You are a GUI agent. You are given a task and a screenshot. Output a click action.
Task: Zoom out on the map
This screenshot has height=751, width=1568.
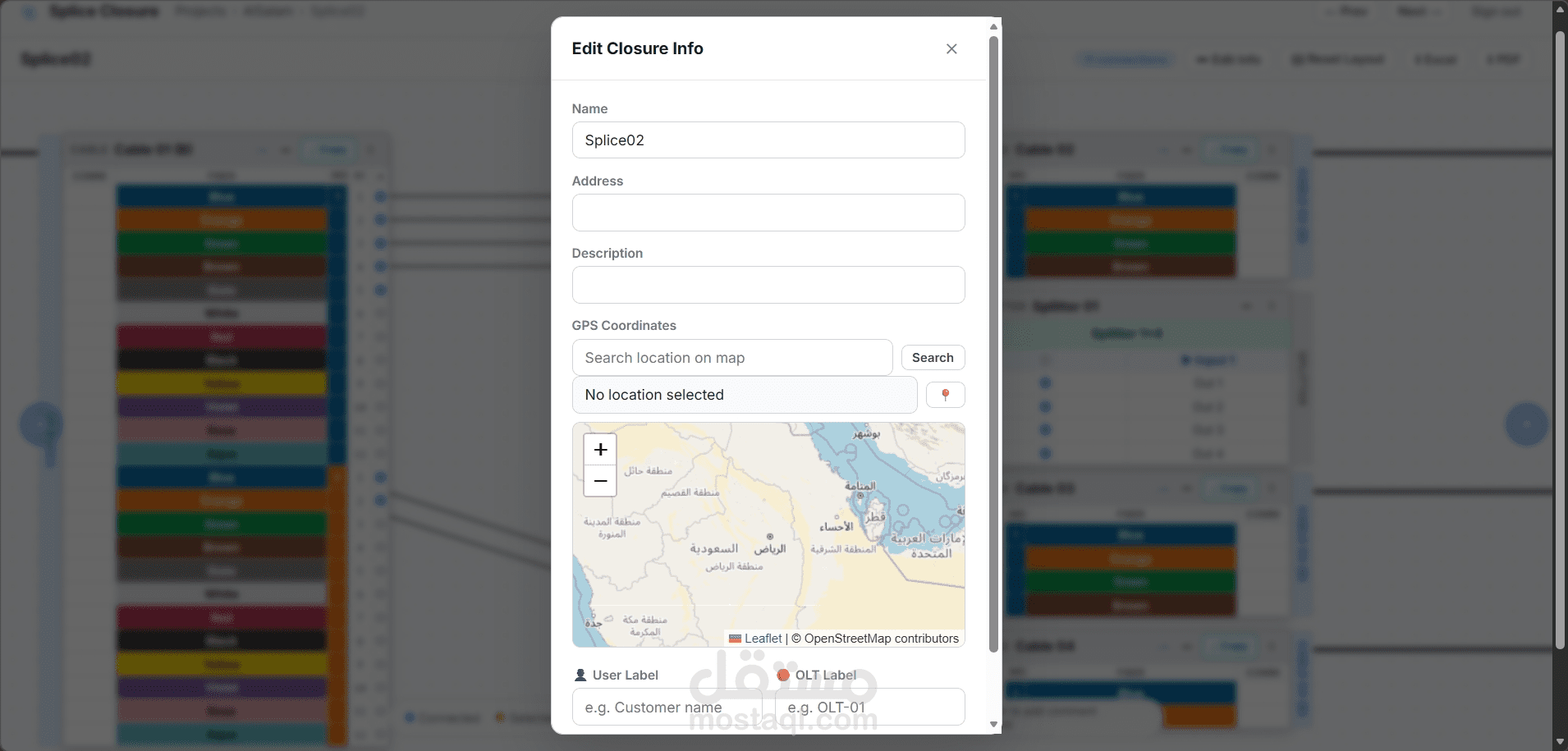coord(600,481)
